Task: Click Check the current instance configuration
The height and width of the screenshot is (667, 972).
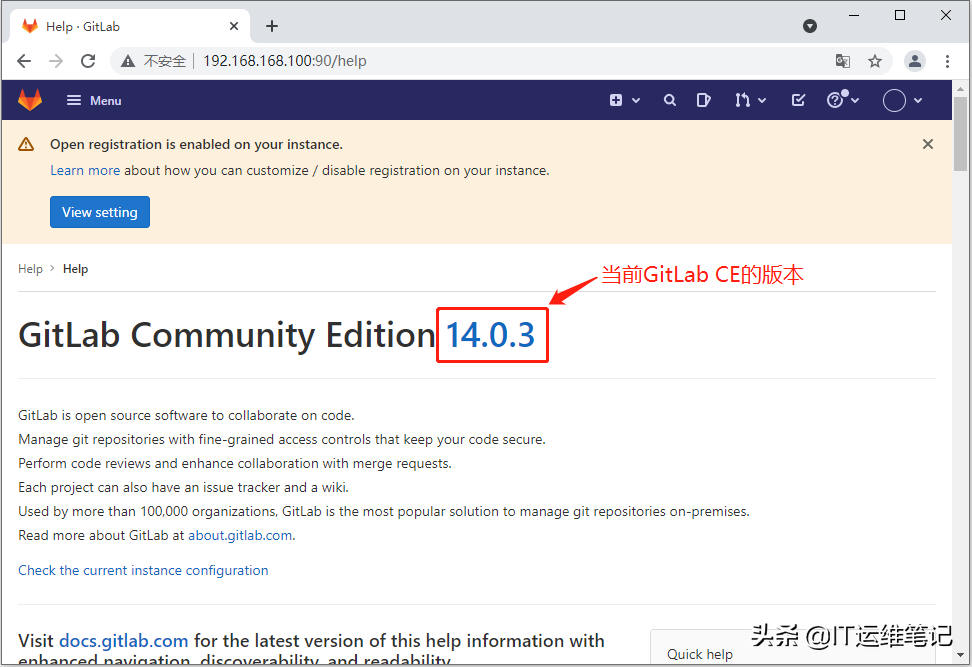Action: (143, 570)
